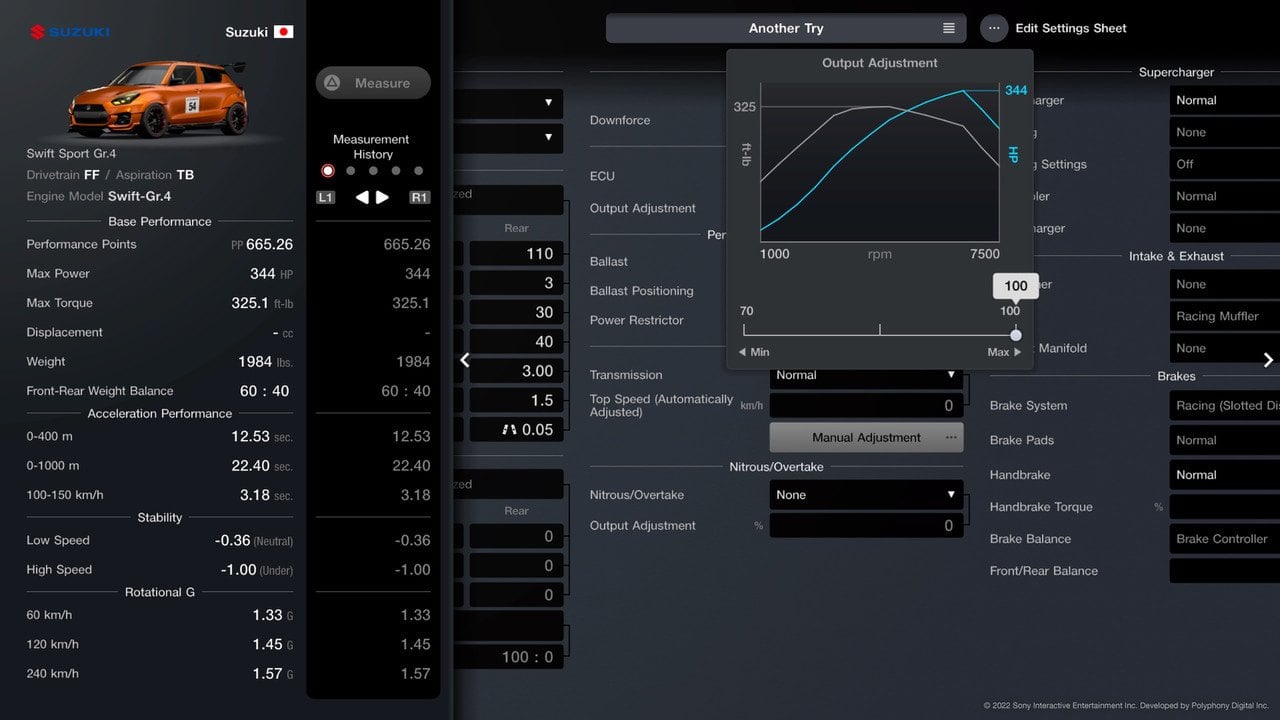Click the 100 : 0 distribution field

tap(508, 657)
